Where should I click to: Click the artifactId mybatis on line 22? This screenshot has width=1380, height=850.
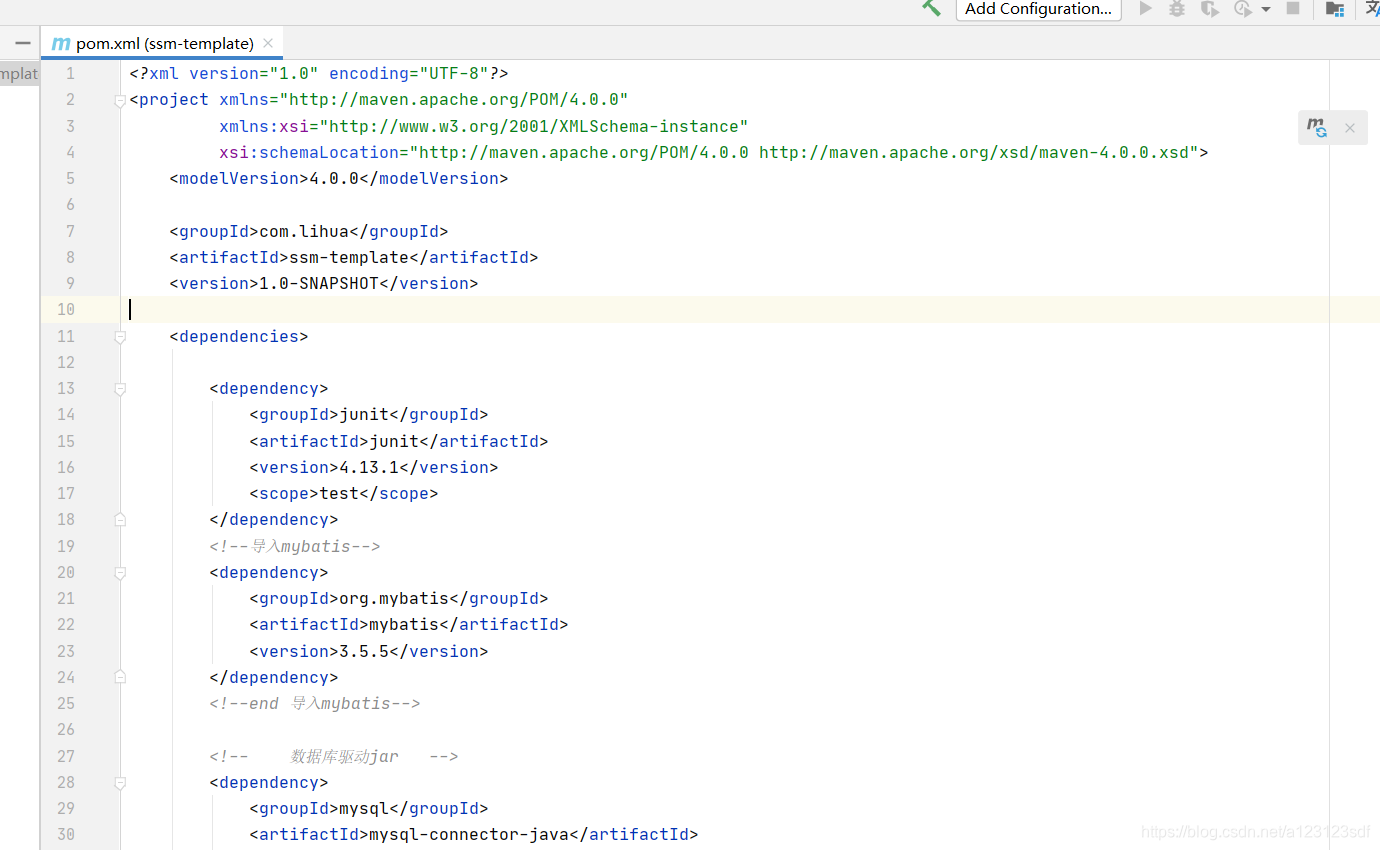tap(404, 625)
